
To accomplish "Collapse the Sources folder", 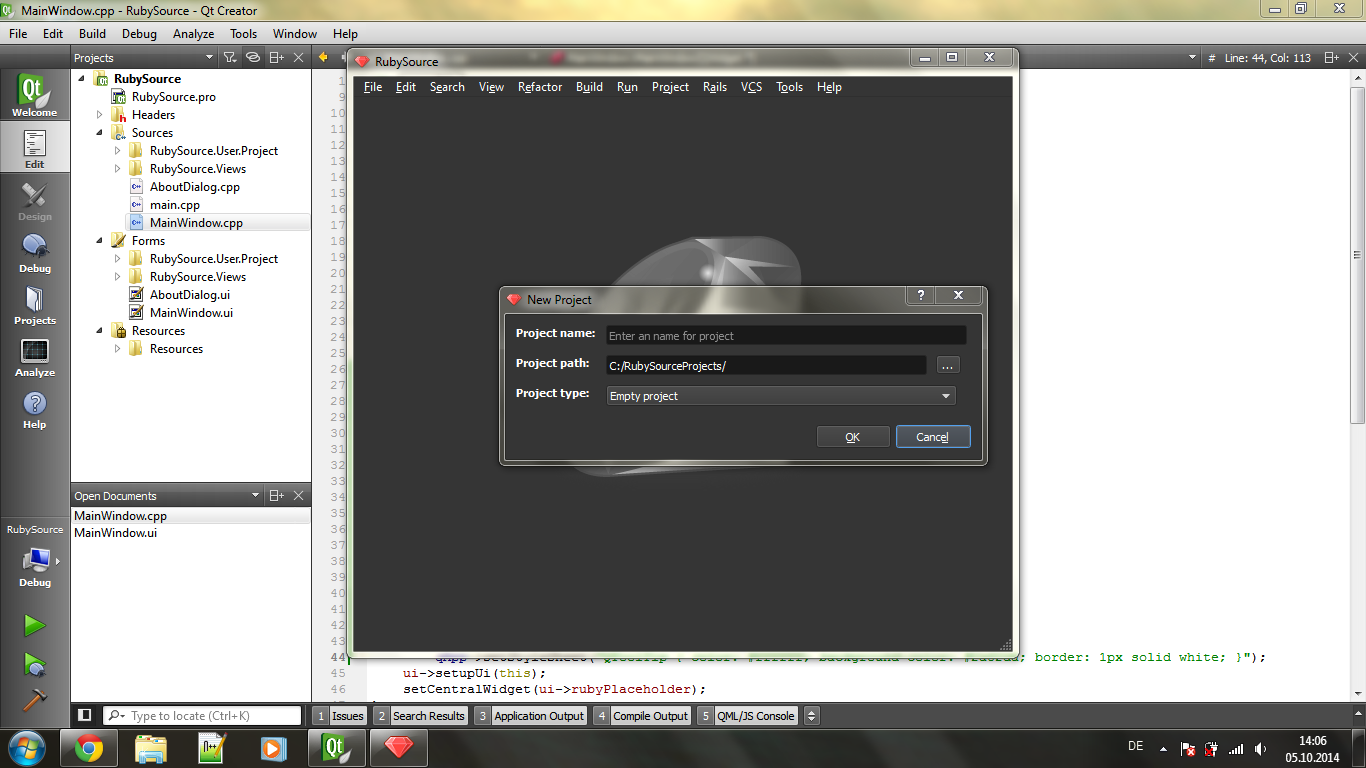I will (x=99, y=133).
